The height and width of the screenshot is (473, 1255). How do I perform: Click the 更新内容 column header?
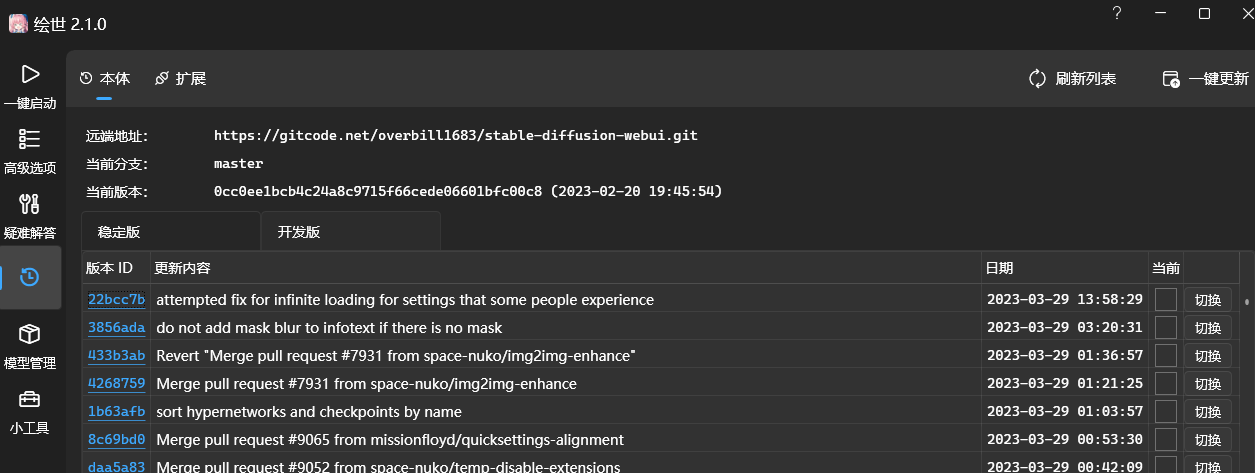click(x=183, y=268)
